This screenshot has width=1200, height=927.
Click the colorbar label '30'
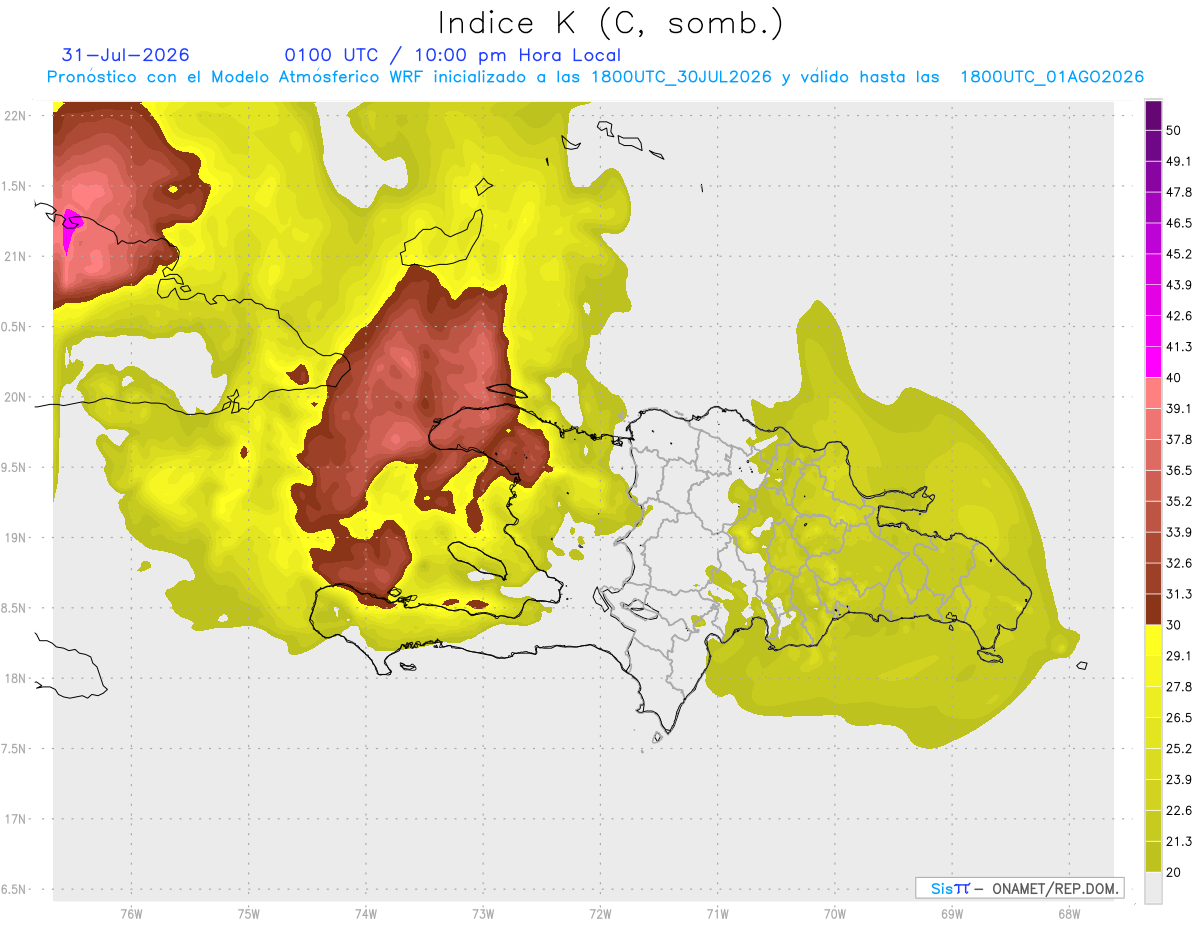1174,625
